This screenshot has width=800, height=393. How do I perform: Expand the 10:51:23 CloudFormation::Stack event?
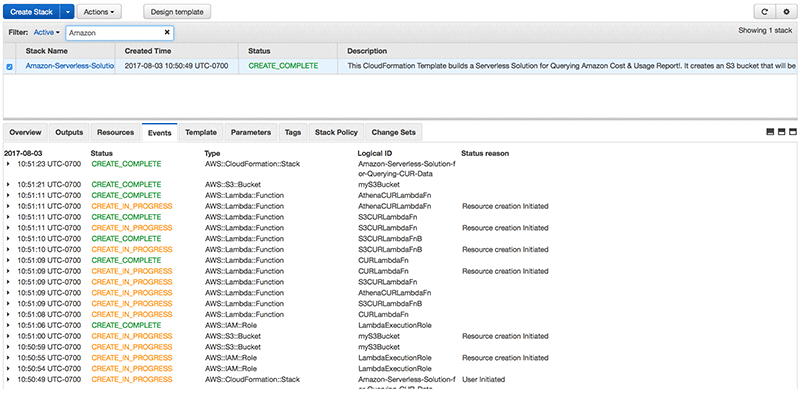coord(8,164)
